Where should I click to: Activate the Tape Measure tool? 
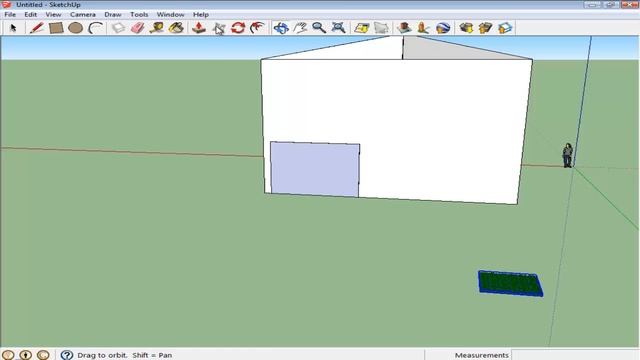click(157, 28)
